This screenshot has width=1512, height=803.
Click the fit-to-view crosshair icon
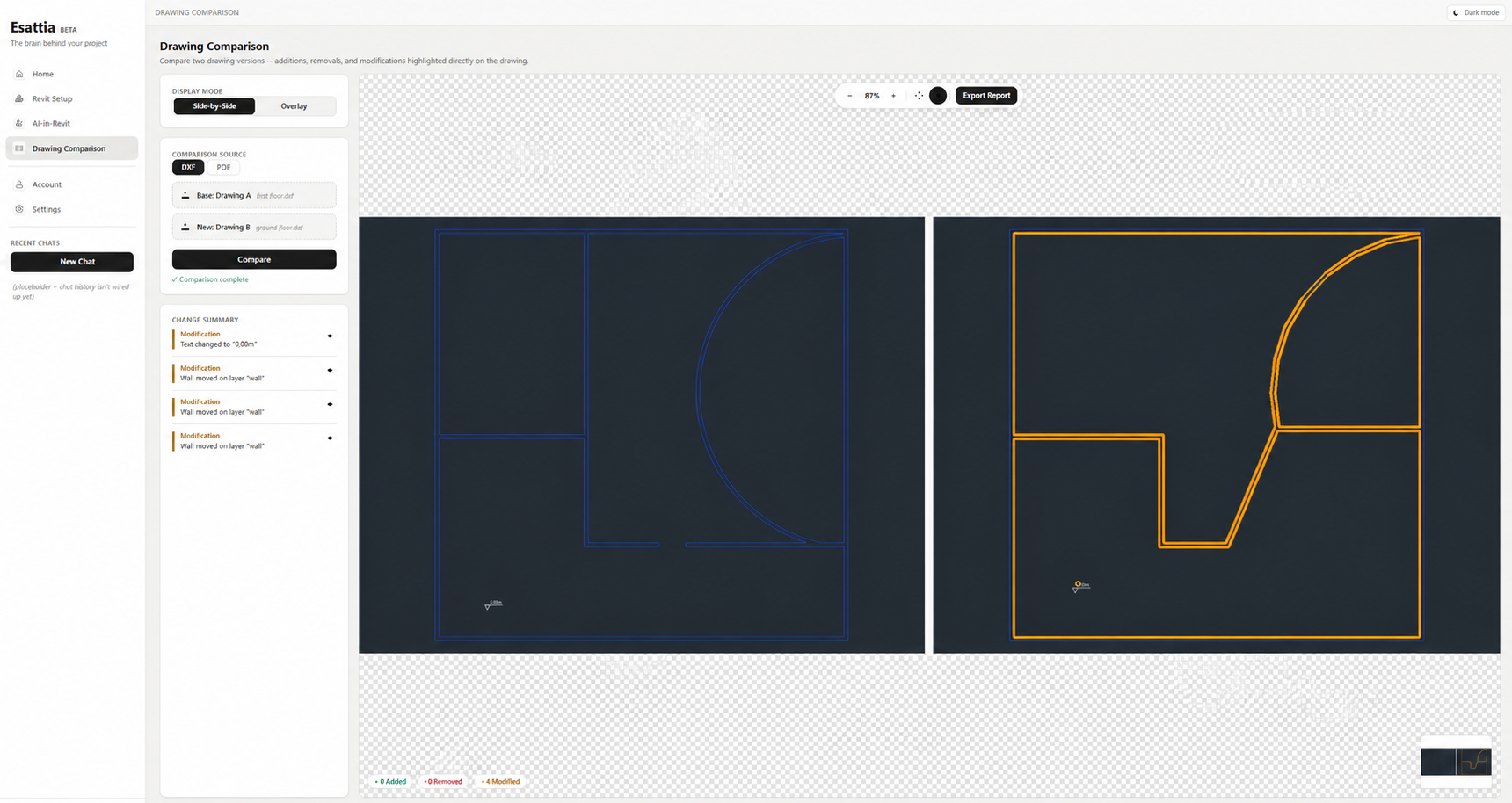pos(919,96)
